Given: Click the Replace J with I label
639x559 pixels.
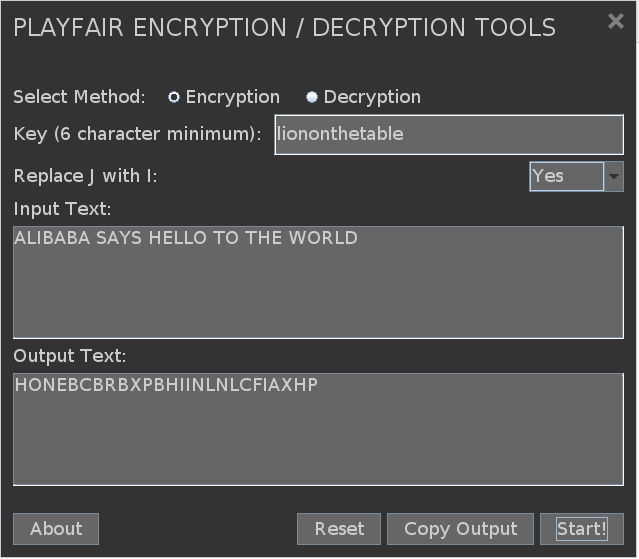Looking at the screenshot, I should pyautogui.click(x=86, y=176).
